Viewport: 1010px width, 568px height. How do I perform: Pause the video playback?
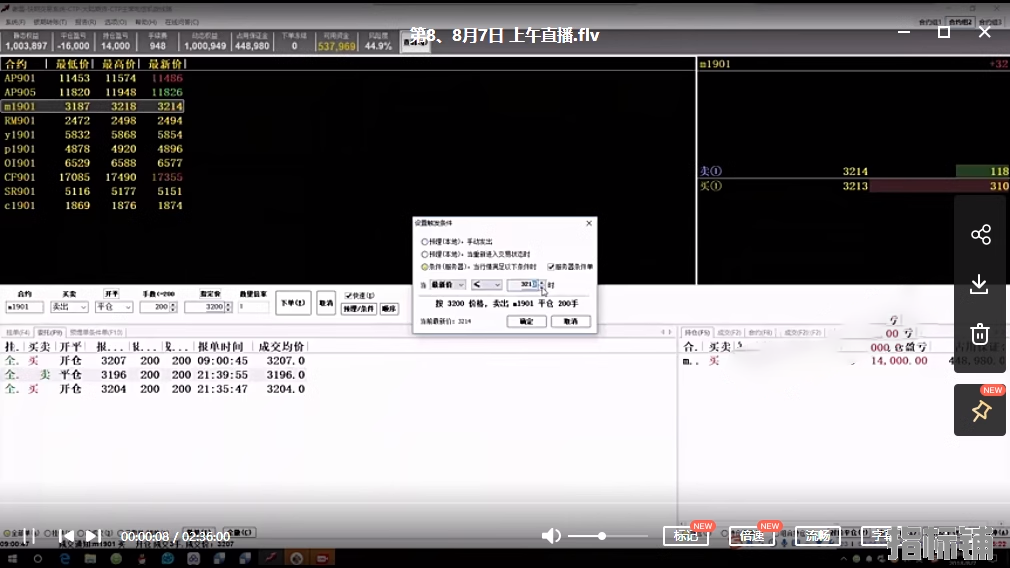(x=28, y=536)
